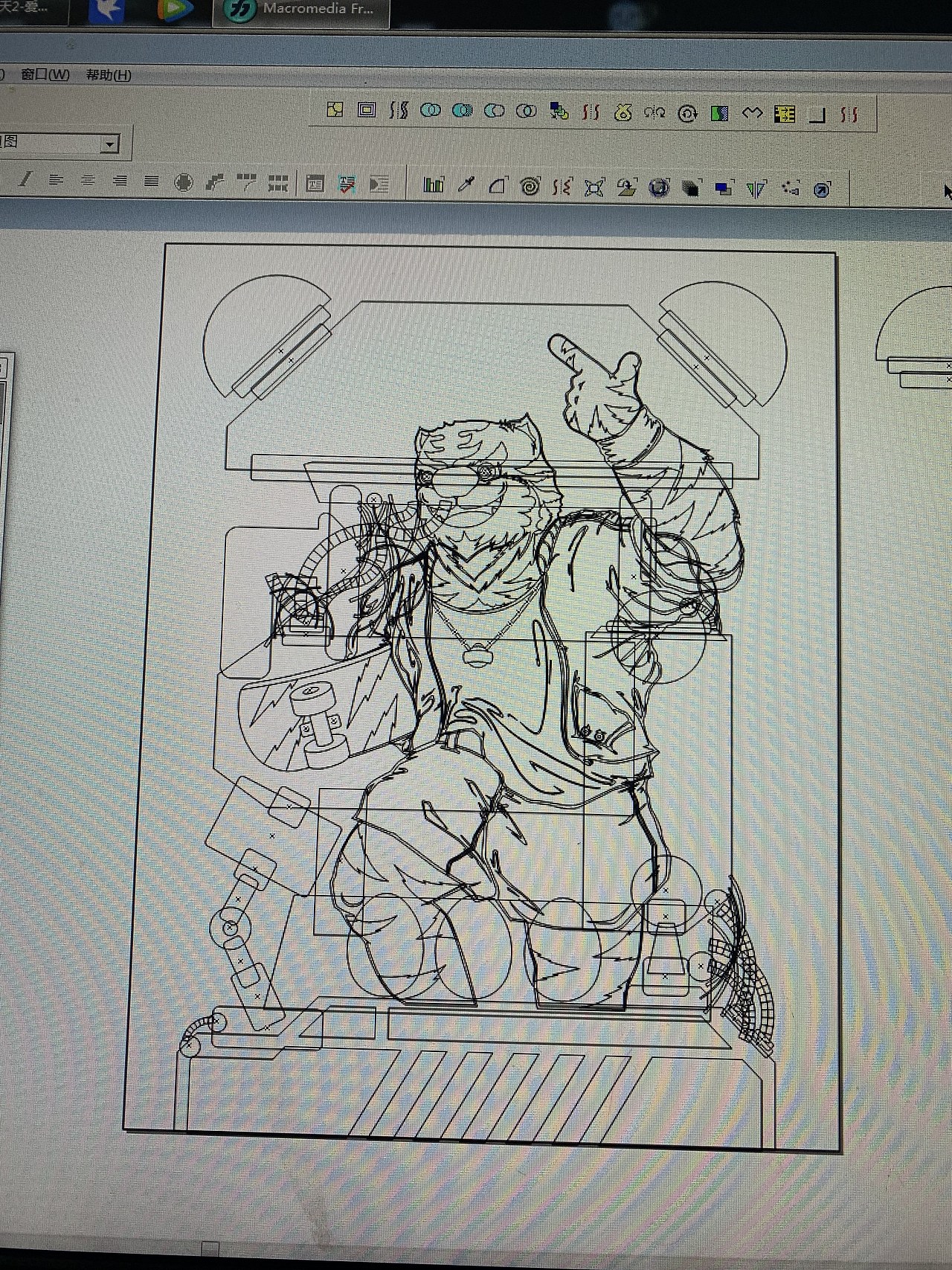Align text right
The width and height of the screenshot is (952, 1270).
[120, 181]
